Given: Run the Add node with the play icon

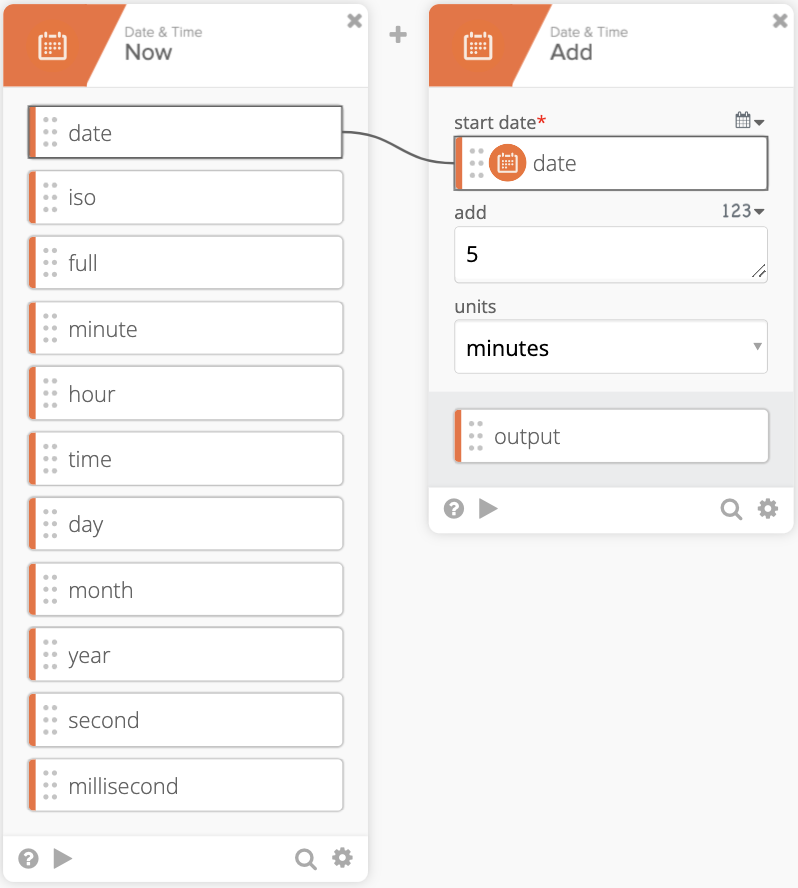Looking at the screenshot, I should (488, 508).
